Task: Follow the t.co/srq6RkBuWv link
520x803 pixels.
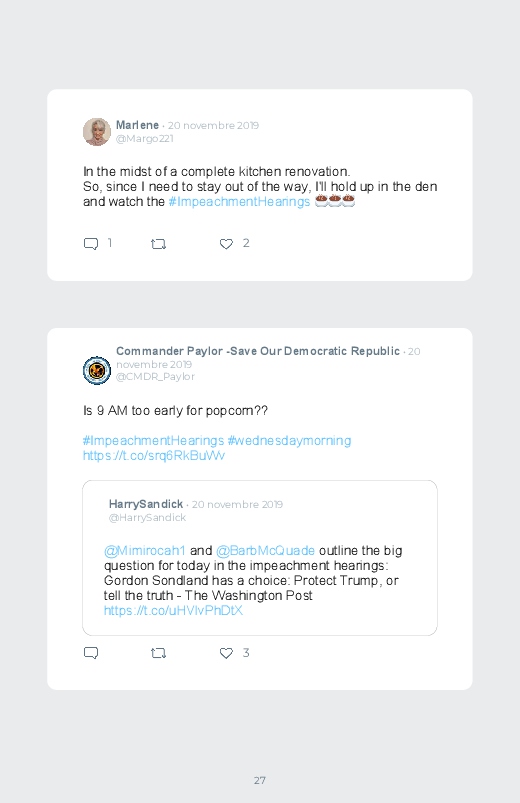Action: (154, 455)
